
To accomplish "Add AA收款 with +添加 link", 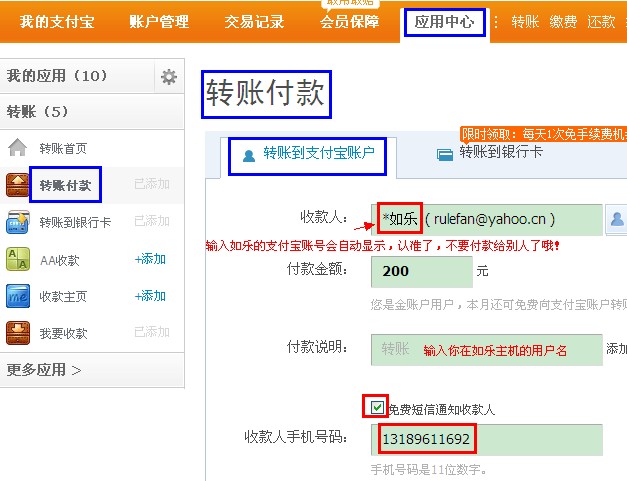I will tap(150, 259).
